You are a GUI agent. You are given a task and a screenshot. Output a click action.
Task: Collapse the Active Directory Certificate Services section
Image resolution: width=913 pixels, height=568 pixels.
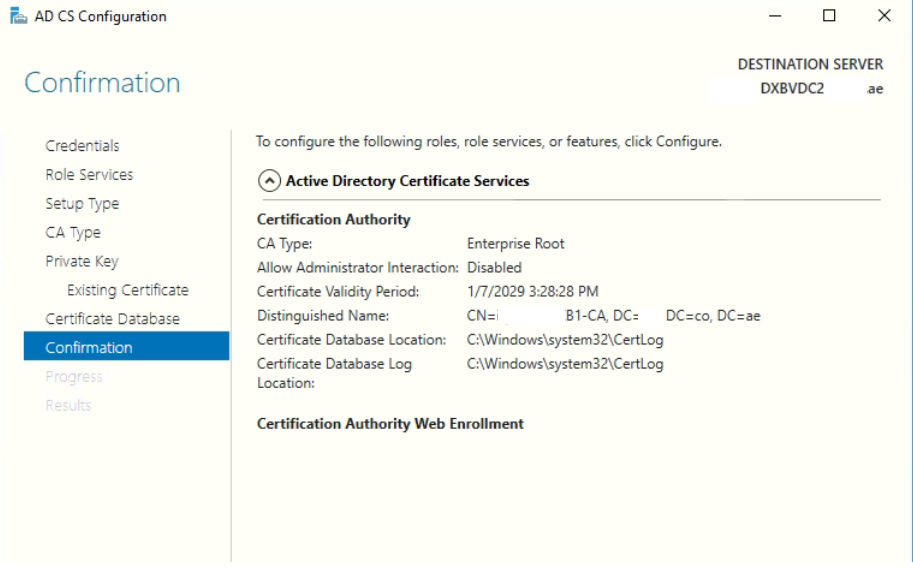click(269, 181)
